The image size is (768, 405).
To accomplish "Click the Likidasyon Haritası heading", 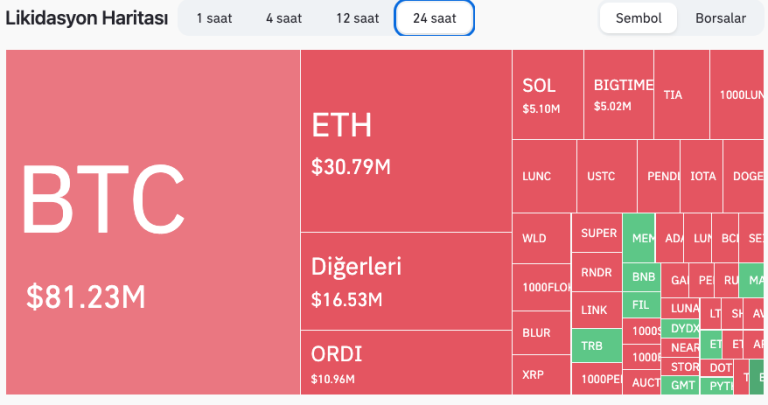I will click(x=86, y=18).
